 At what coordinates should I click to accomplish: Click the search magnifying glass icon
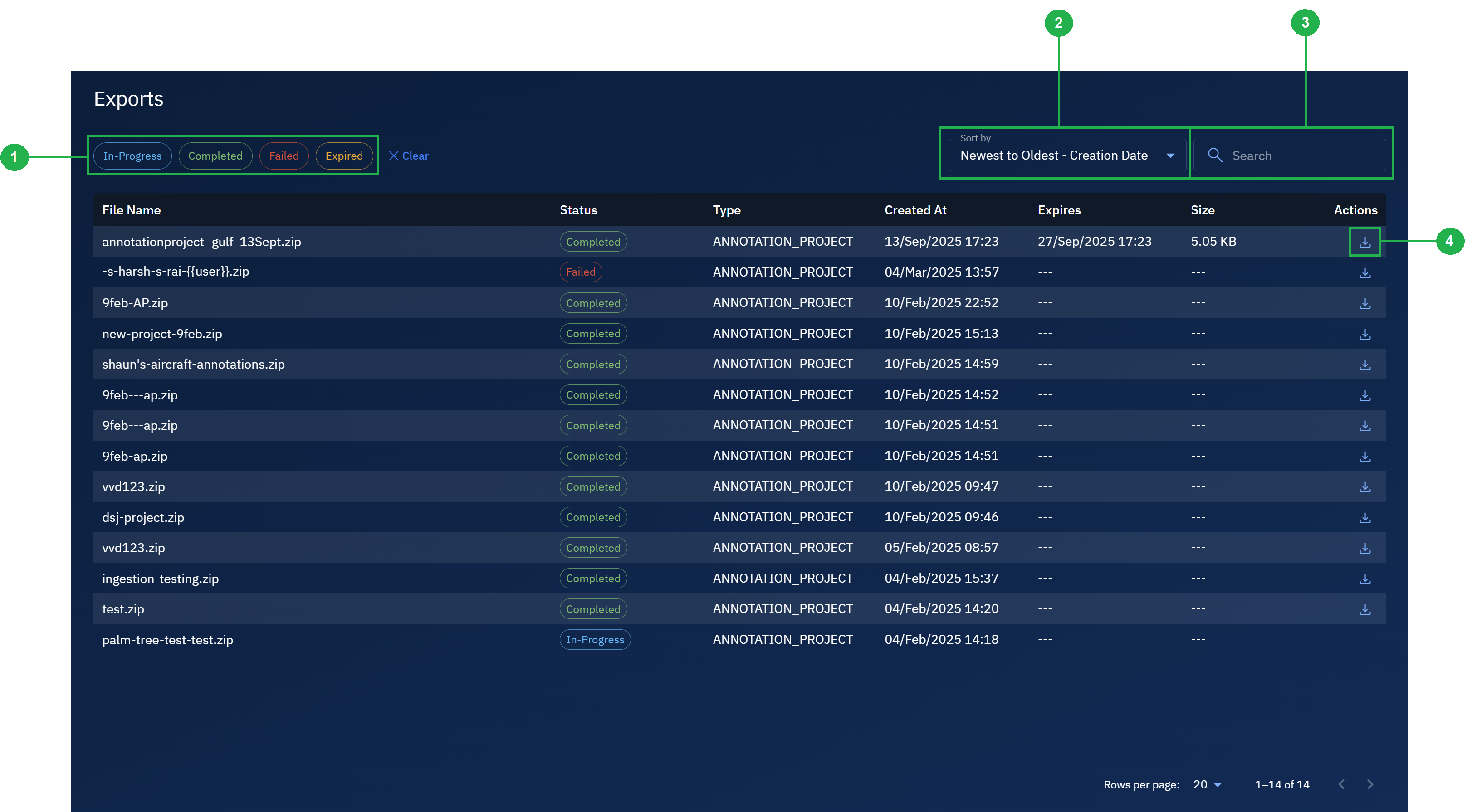[x=1215, y=156]
